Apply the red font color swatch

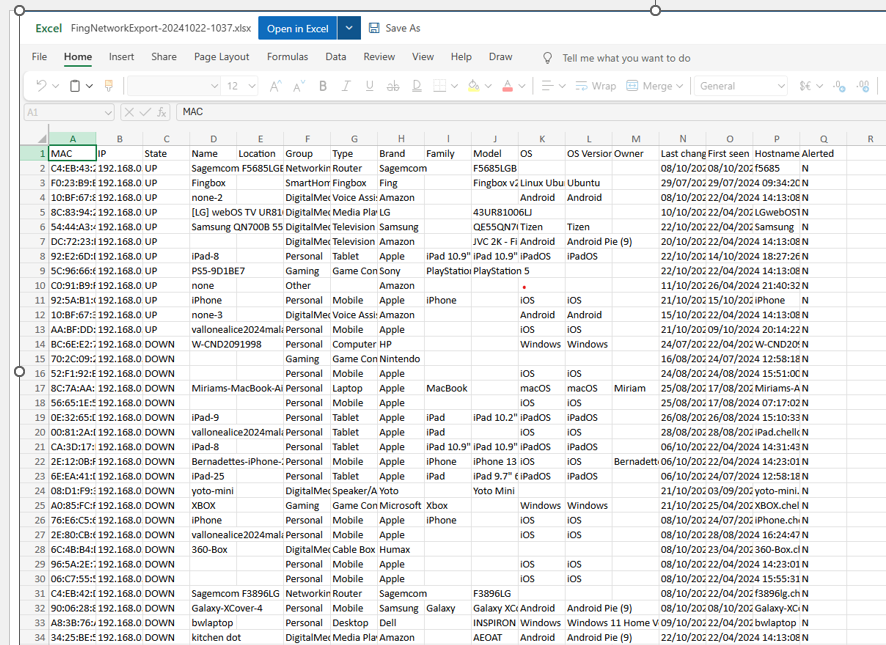507,86
